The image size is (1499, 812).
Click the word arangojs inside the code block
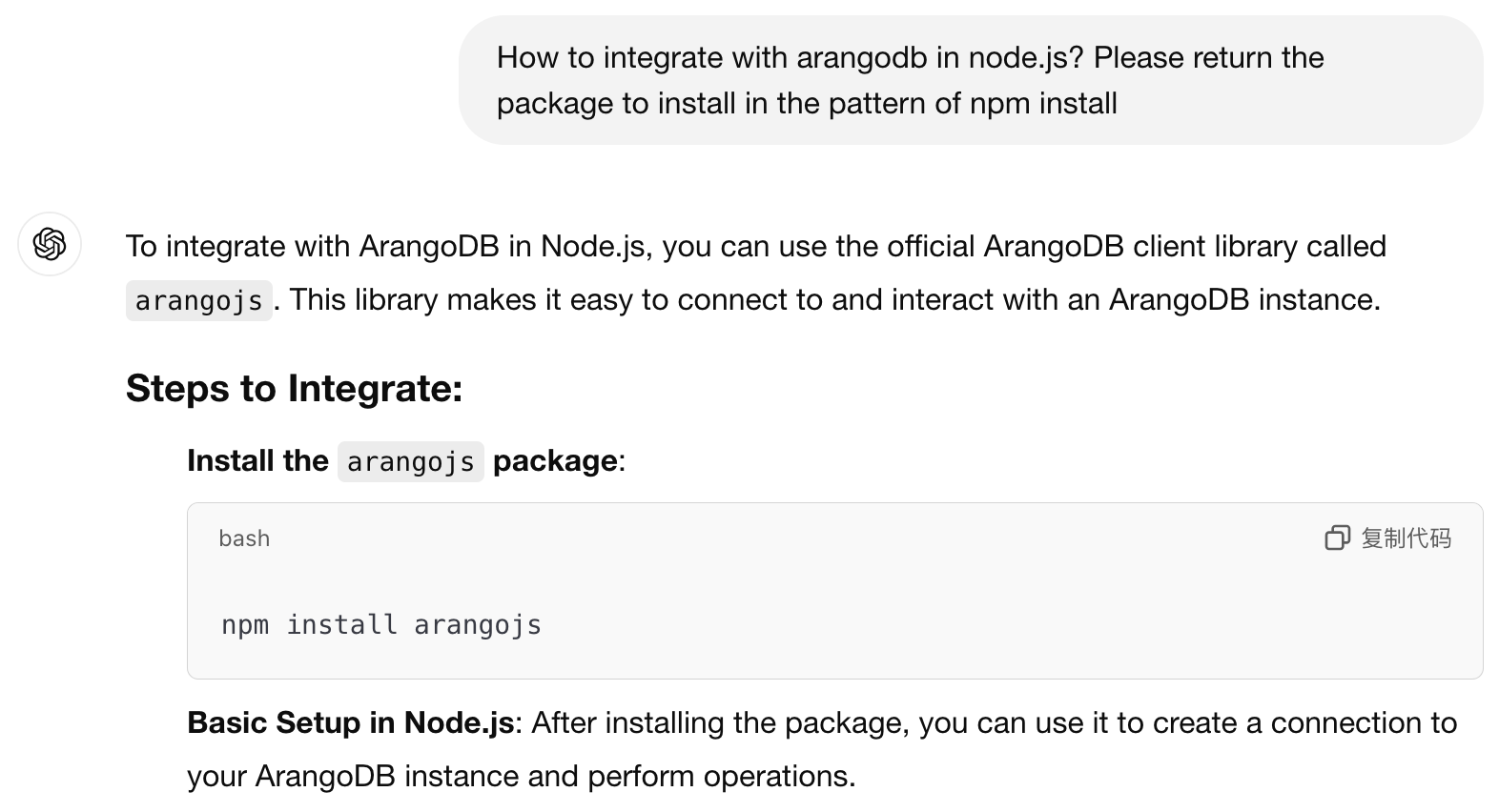[x=478, y=625]
